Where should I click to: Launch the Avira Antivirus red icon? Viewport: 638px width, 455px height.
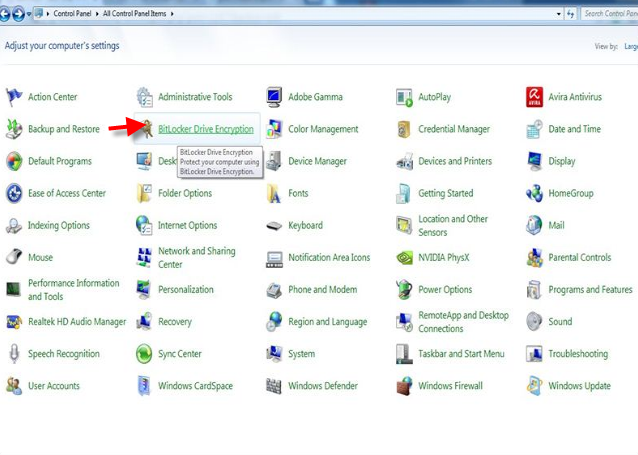534,97
